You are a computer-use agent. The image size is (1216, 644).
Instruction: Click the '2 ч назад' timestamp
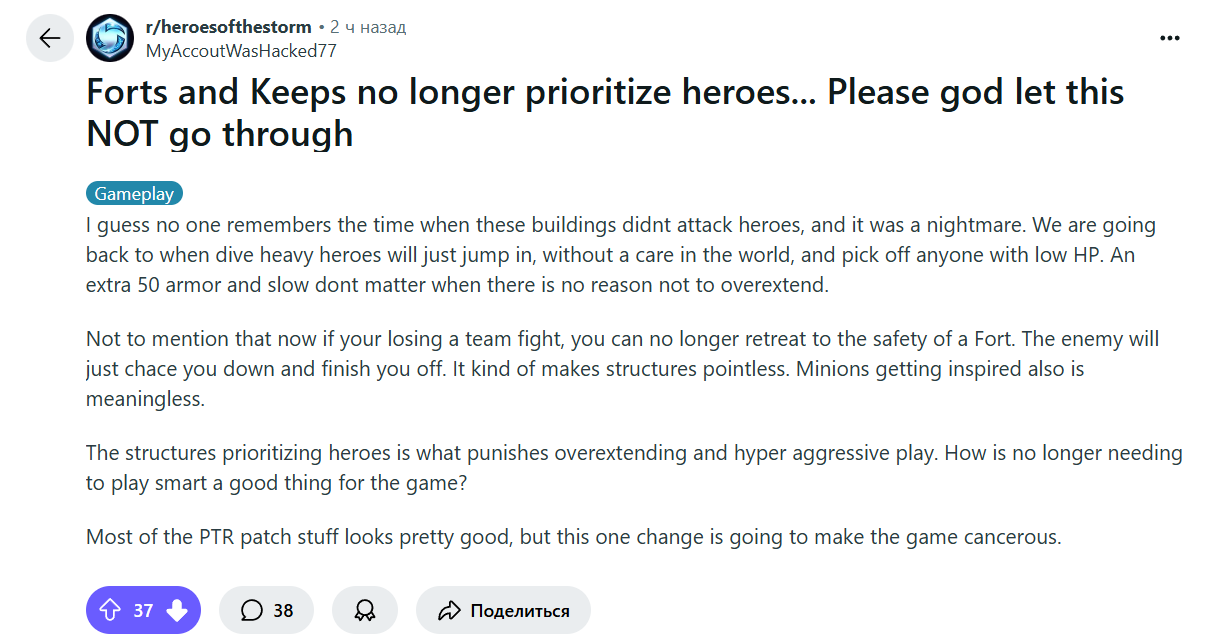coord(368,27)
